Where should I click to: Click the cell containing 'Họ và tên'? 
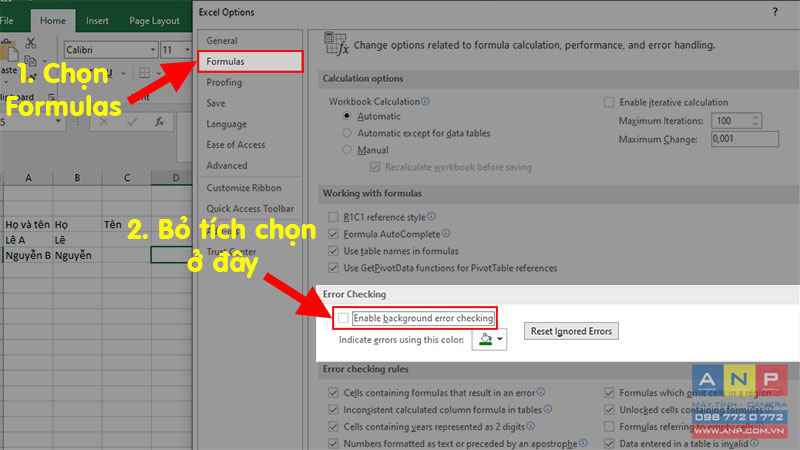[28, 224]
